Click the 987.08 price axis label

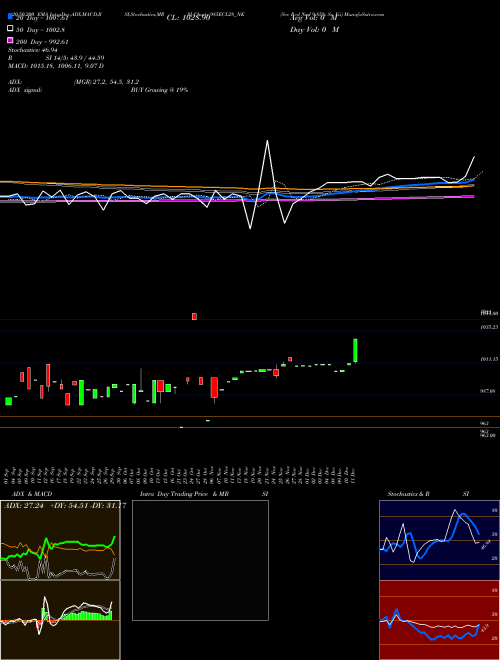pyautogui.click(x=488, y=391)
